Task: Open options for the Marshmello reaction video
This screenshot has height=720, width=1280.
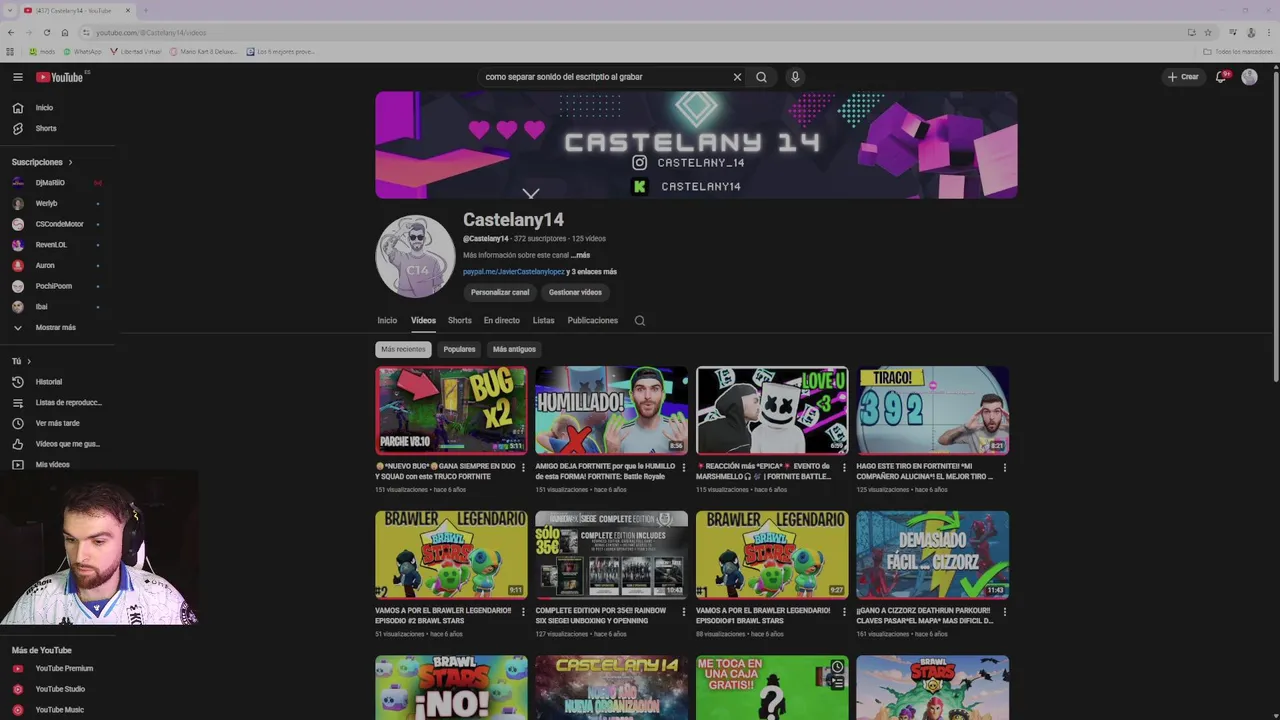Action: [x=844, y=467]
